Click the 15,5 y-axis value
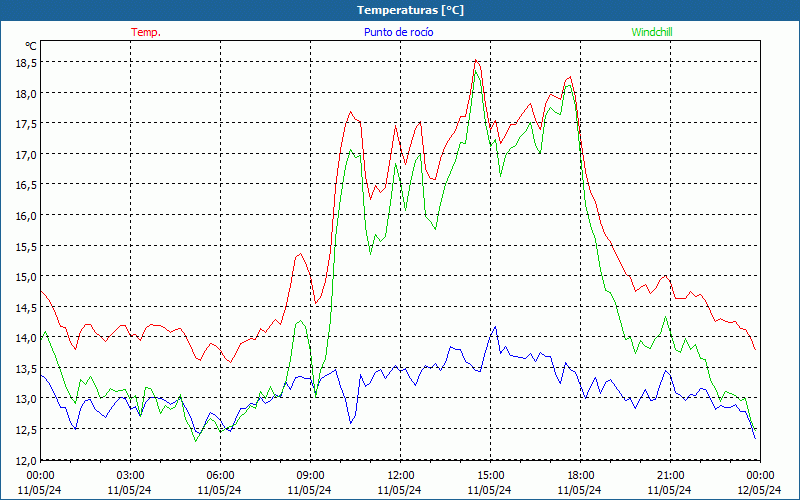 tap(28, 246)
